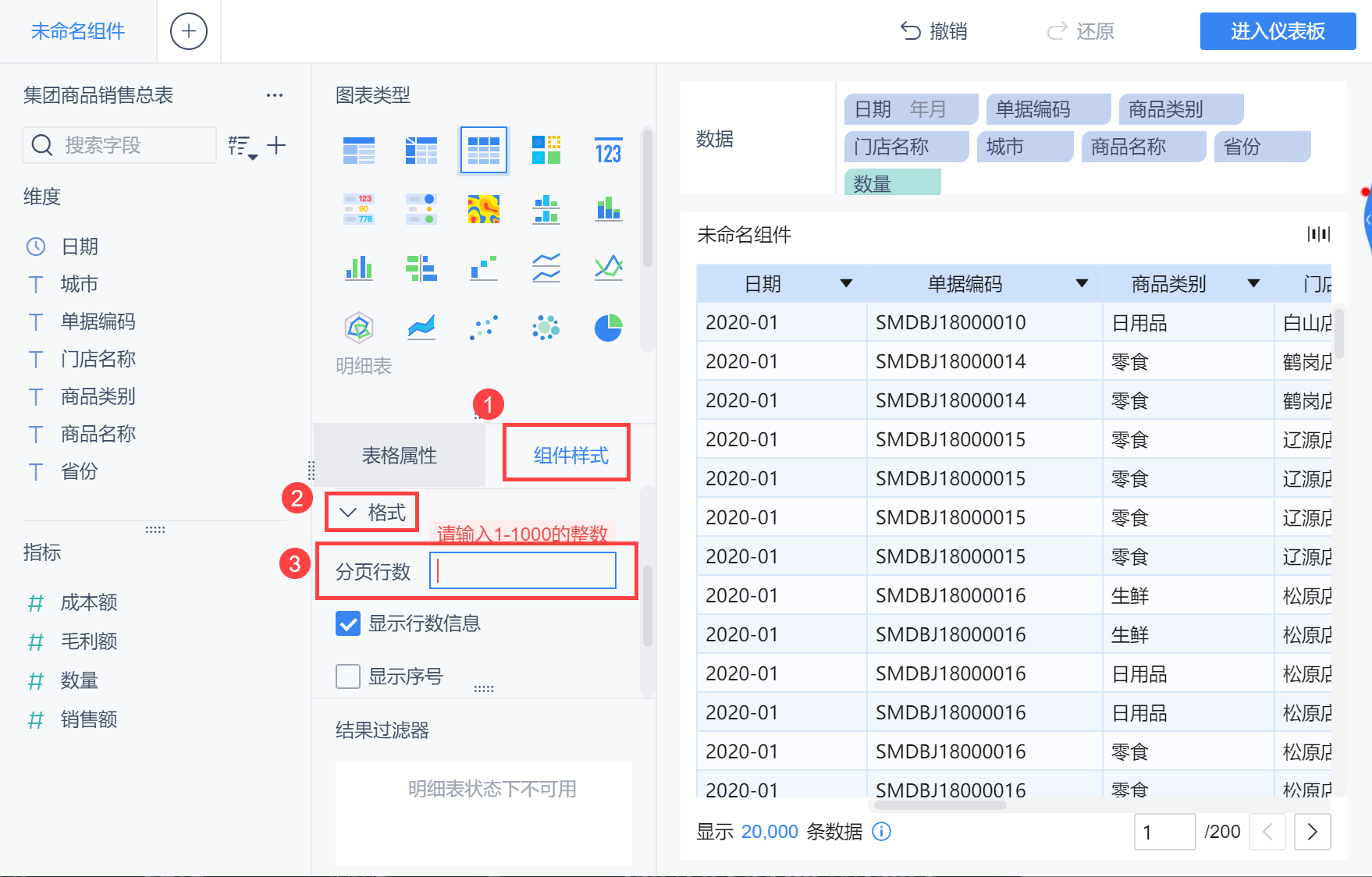The height and width of the screenshot is (877, 1372).
Task: Click the 撤销 undo button
Action: pos(933,31)
